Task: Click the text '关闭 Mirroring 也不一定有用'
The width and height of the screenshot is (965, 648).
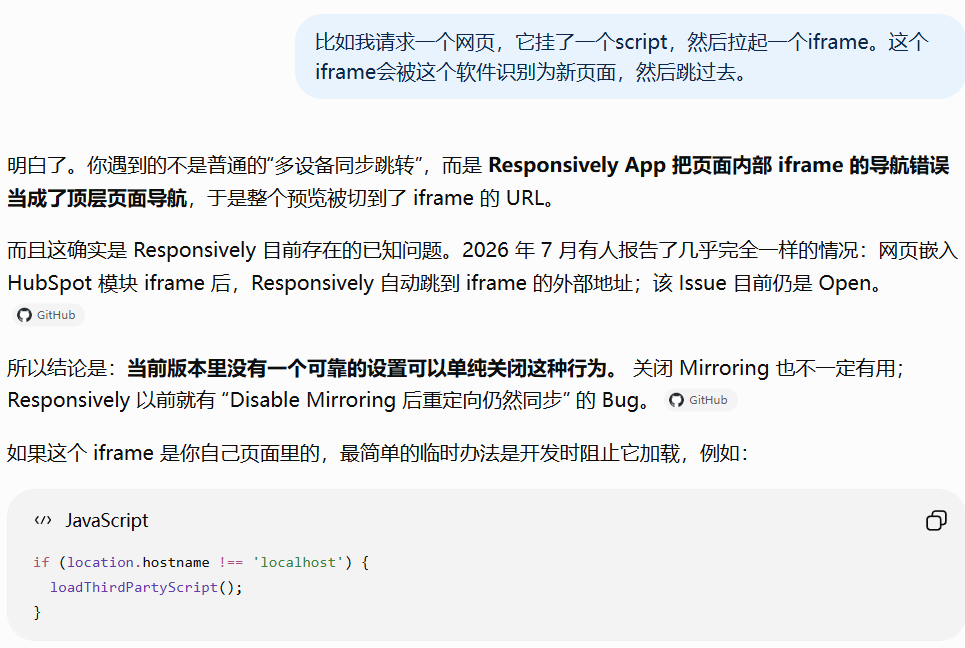Action: click(764, 369)
